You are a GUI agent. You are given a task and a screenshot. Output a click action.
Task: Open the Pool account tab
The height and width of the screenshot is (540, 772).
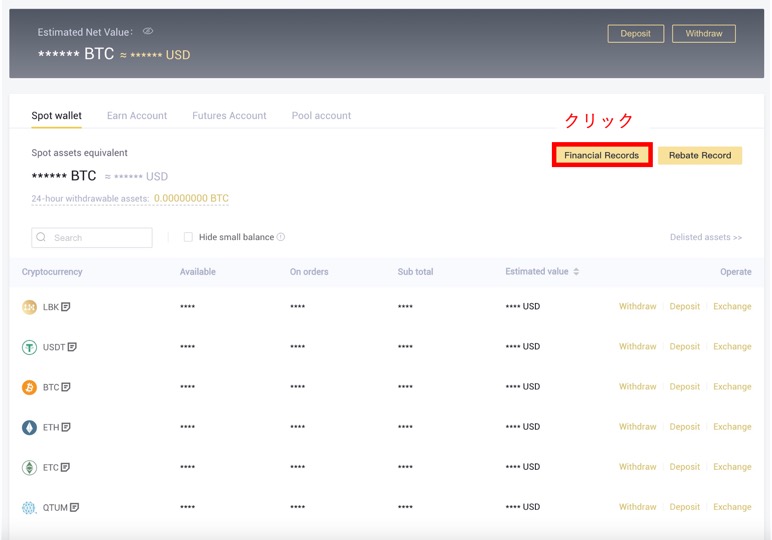pyautogui.click(x=321, y=116)
